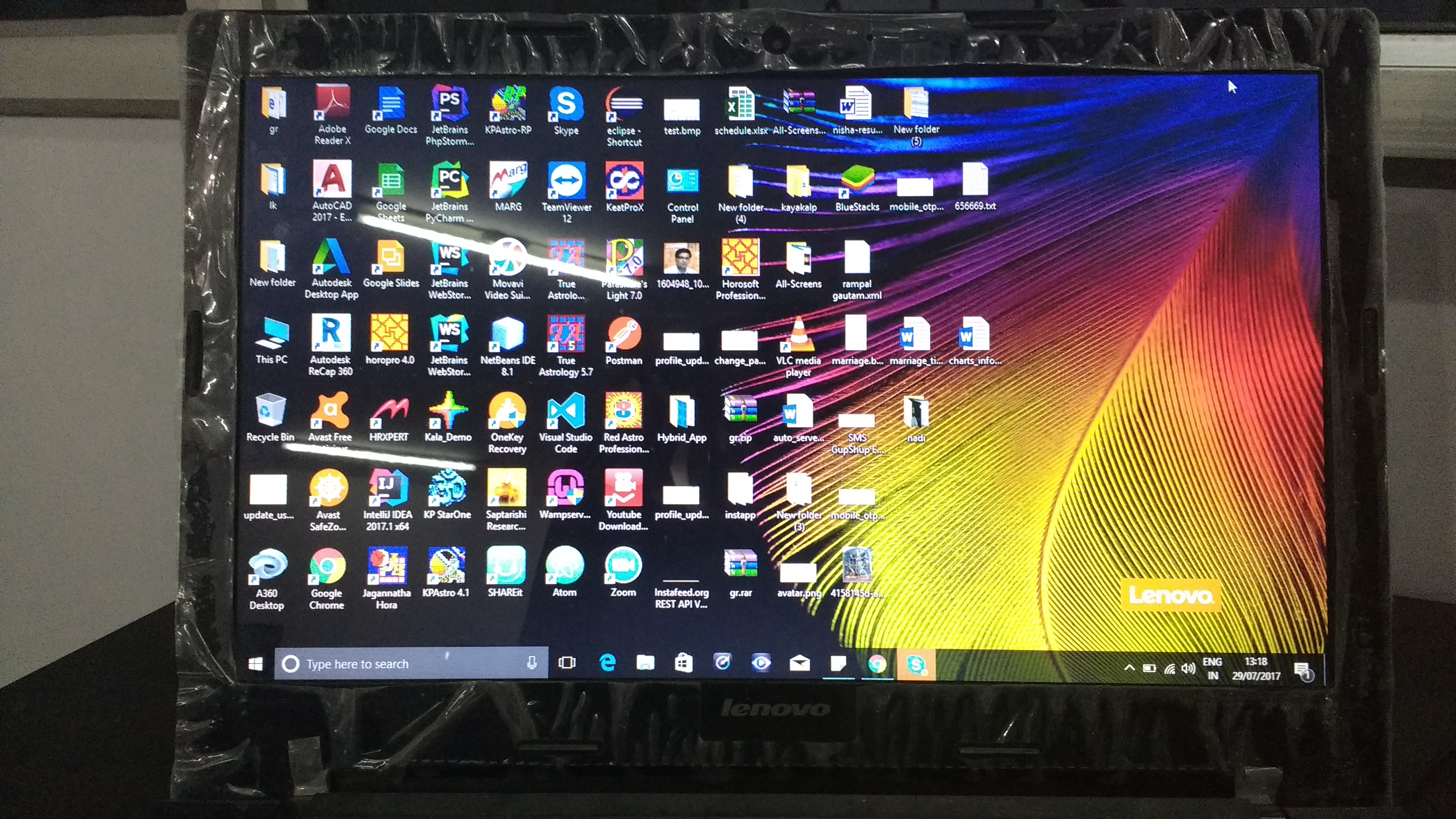Select avatar.png image file
The height and width of the screenshot is (819, 1456).
[799, 580]
